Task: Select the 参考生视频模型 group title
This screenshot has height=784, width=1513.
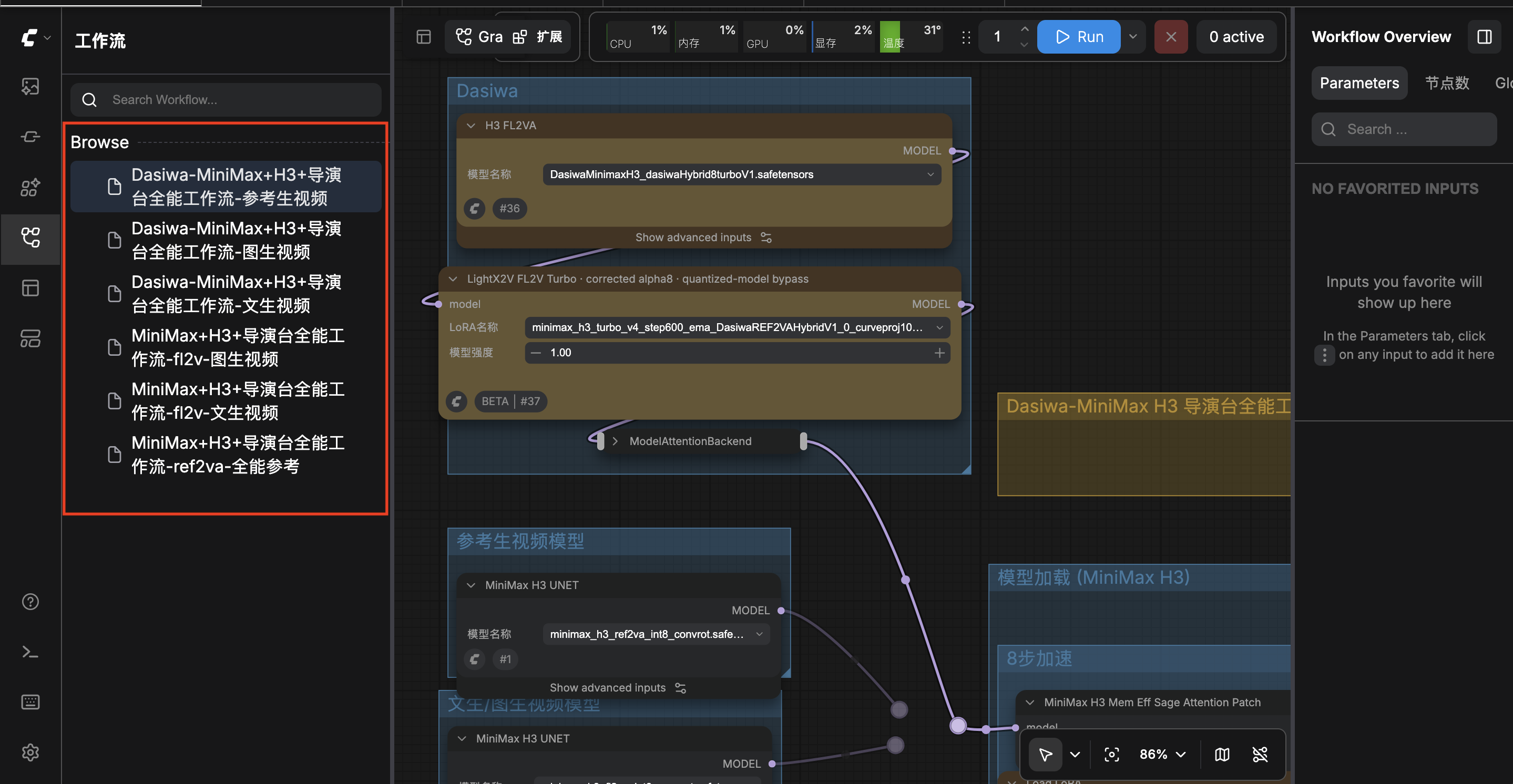Action: (520, 541)
